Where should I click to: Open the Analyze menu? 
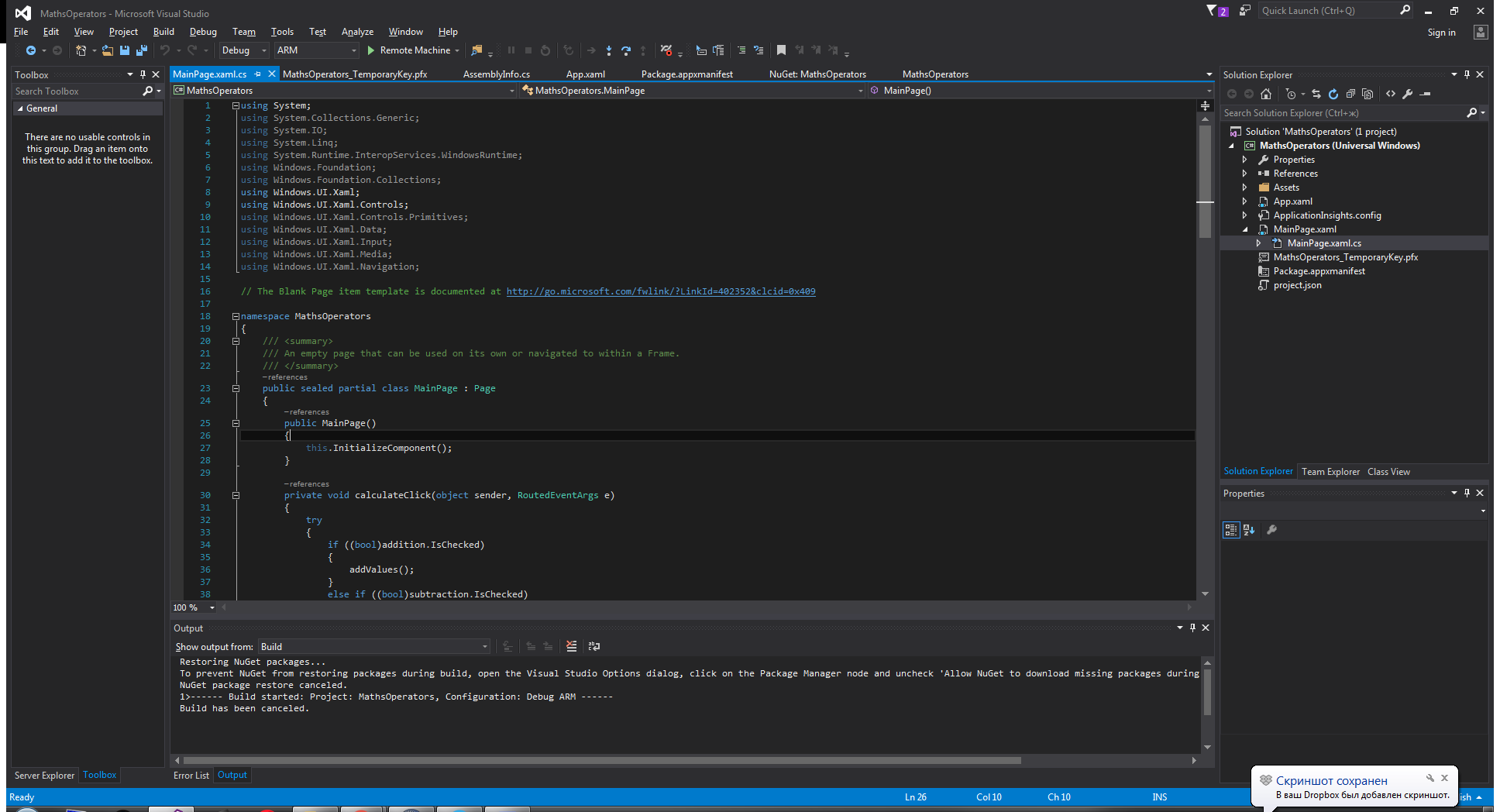pos(357,32)
